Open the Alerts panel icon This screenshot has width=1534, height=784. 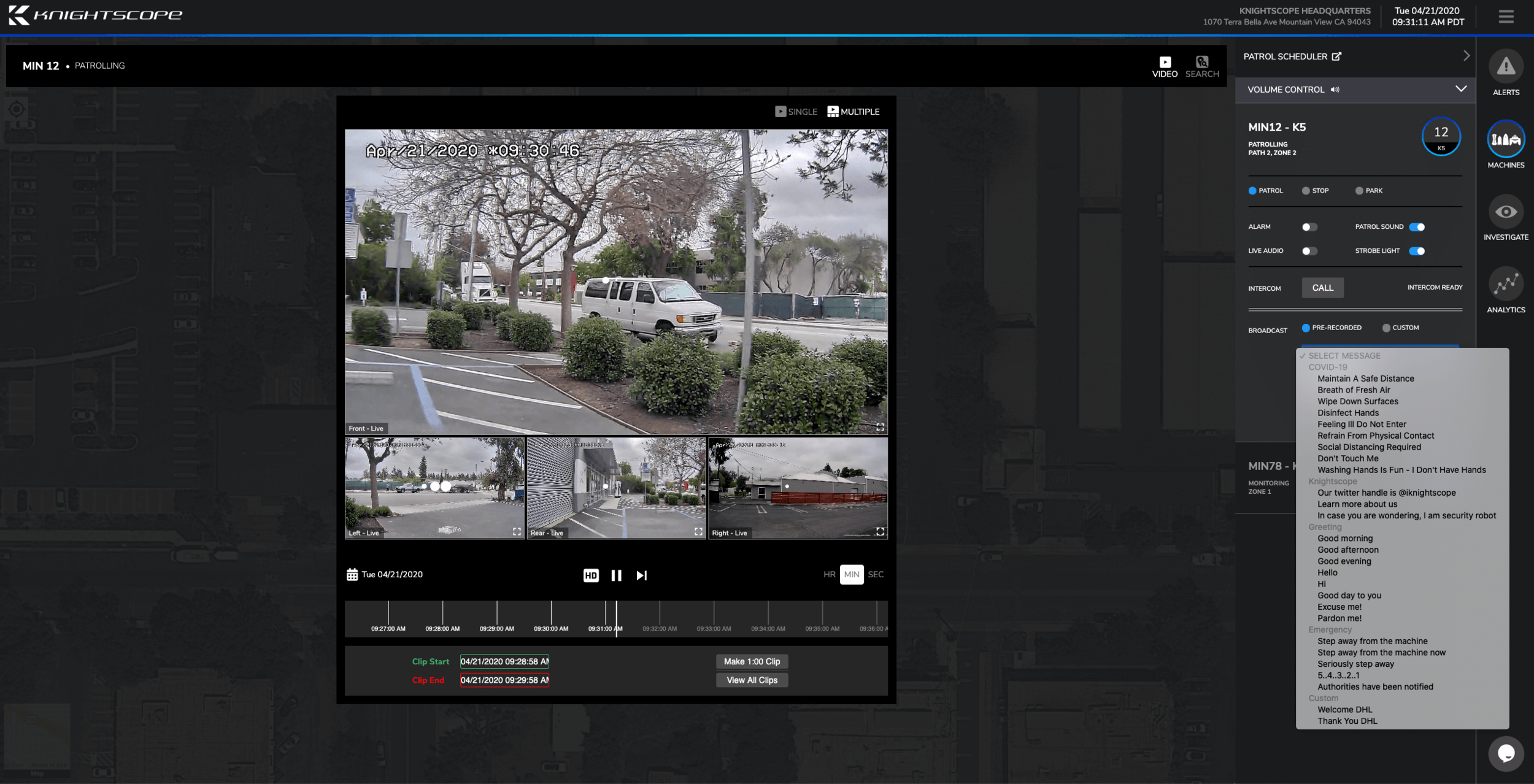(1506, 66)
